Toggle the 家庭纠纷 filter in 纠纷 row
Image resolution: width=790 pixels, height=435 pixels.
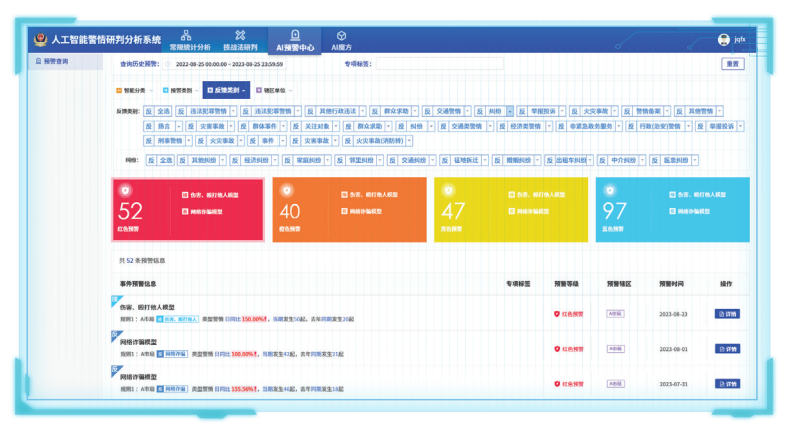310,160
